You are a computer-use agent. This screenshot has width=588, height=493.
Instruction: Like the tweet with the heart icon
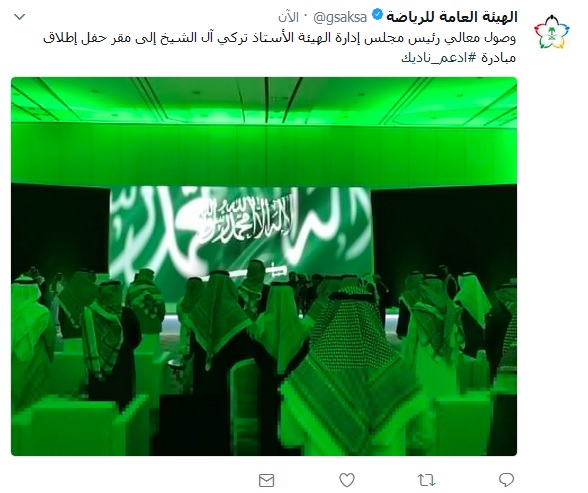(346, 480)
